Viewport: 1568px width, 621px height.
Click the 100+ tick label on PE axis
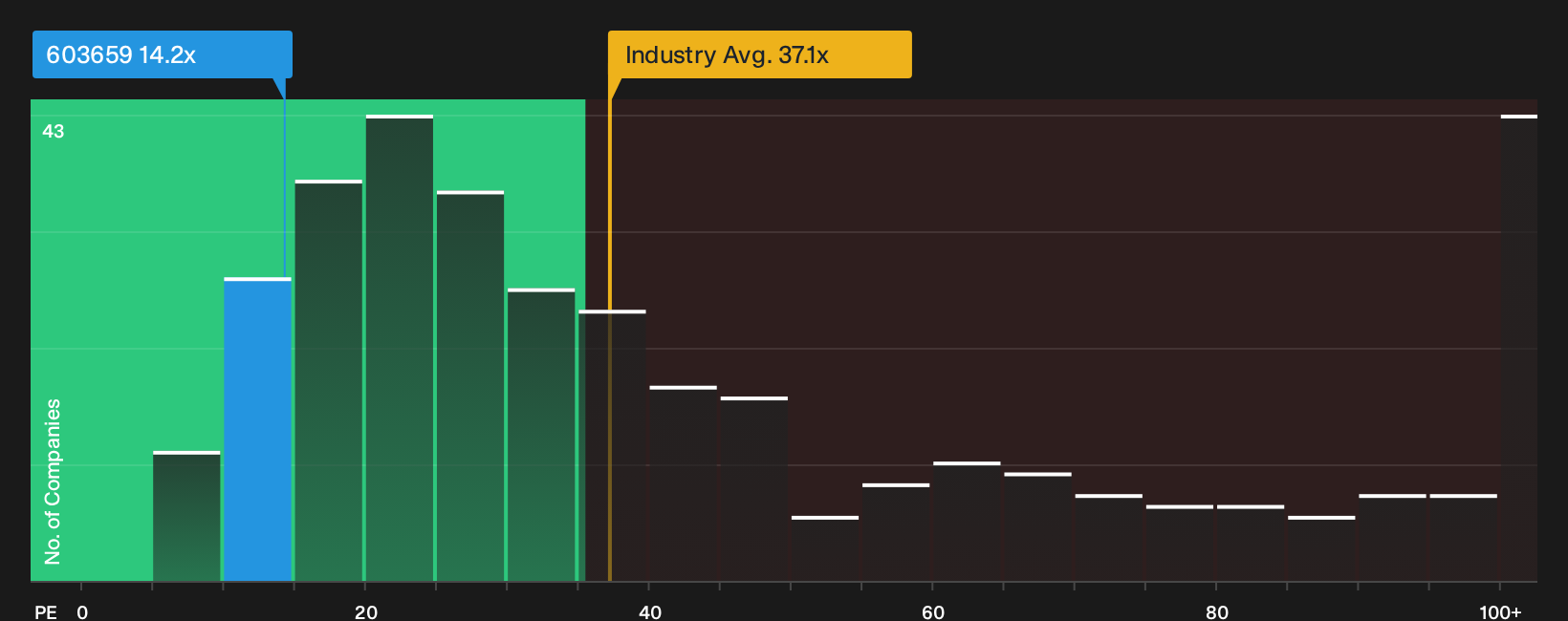(1500, 611)
